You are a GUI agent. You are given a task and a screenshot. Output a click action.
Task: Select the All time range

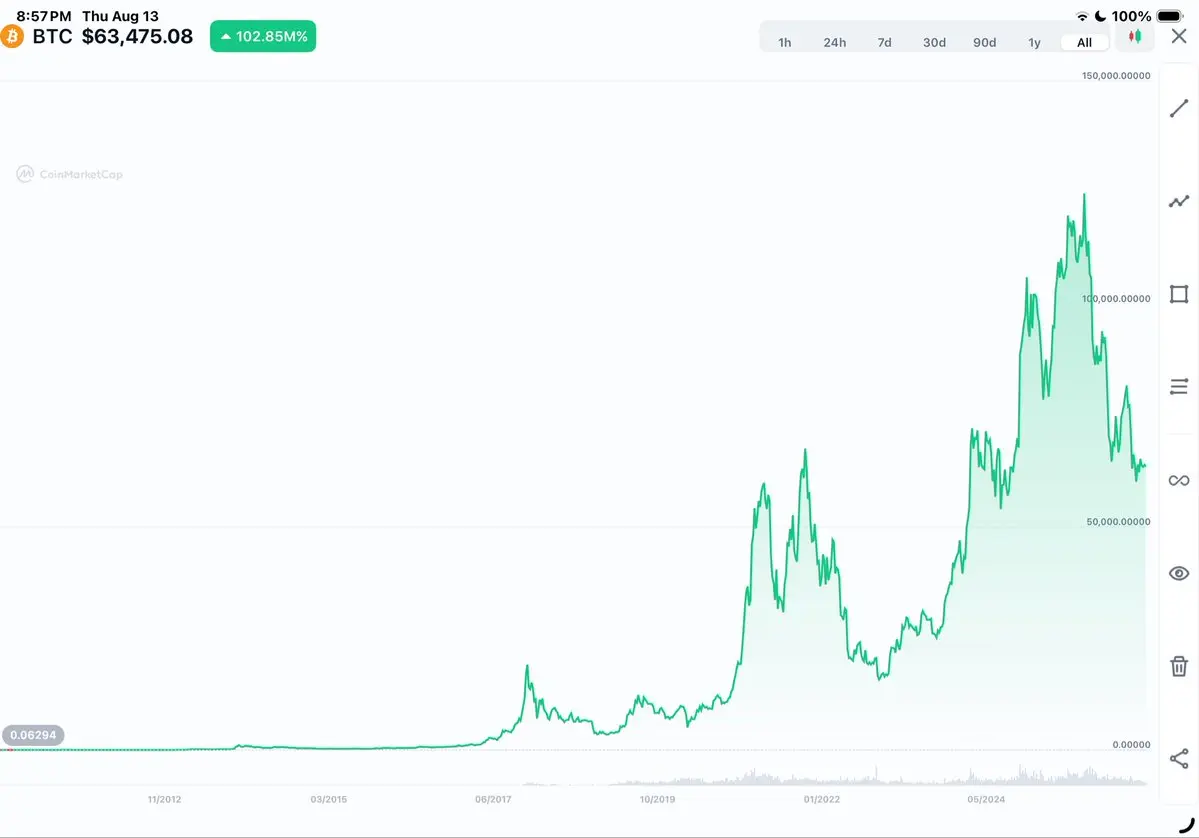point(1084,43)
